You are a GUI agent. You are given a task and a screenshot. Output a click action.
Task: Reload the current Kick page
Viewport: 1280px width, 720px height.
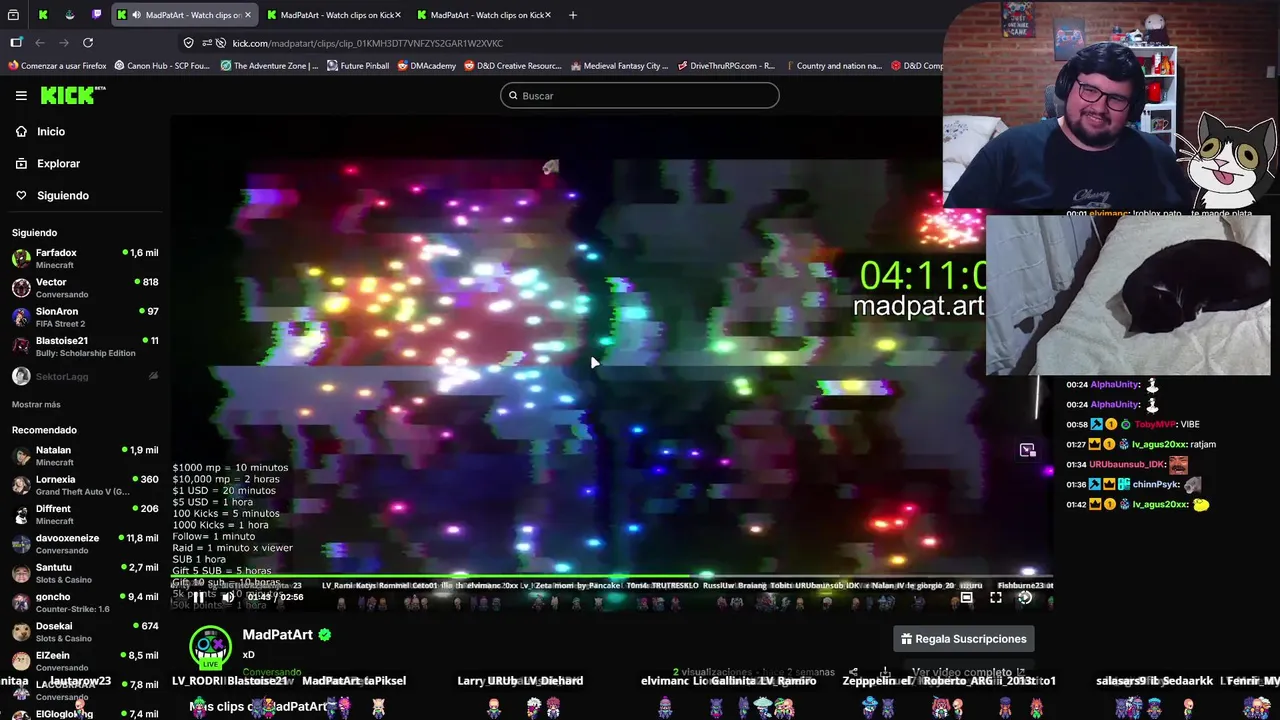pyautogui.click(x=88, y=43)
